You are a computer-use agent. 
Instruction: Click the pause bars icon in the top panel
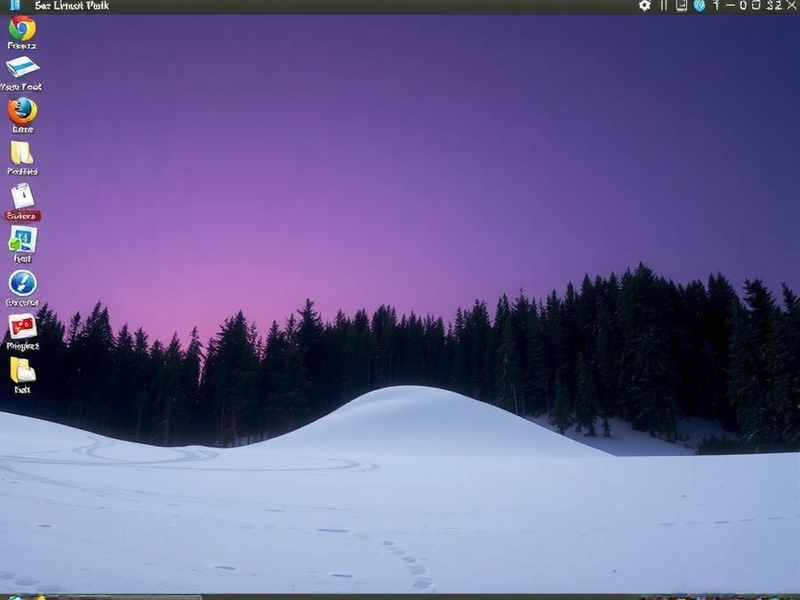(664, 7)
